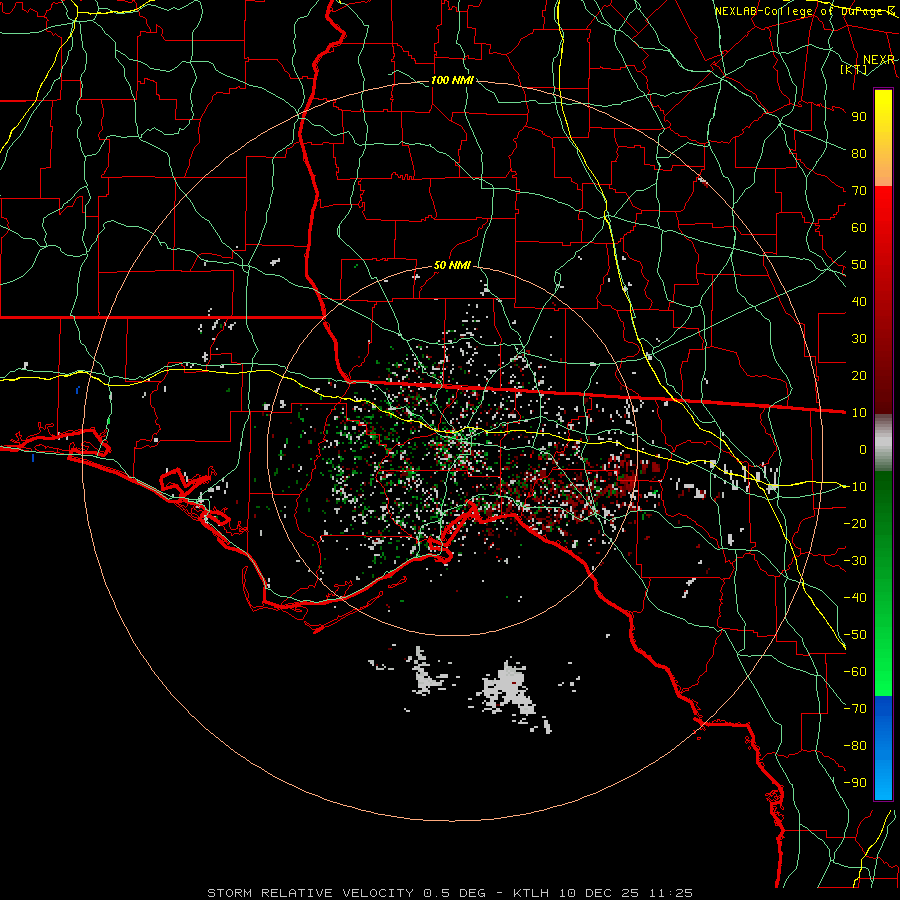Click the 50 value on velocity scale
Viewport: 900px width, 900px height.
pyautogui.click(x=859, y=265)
